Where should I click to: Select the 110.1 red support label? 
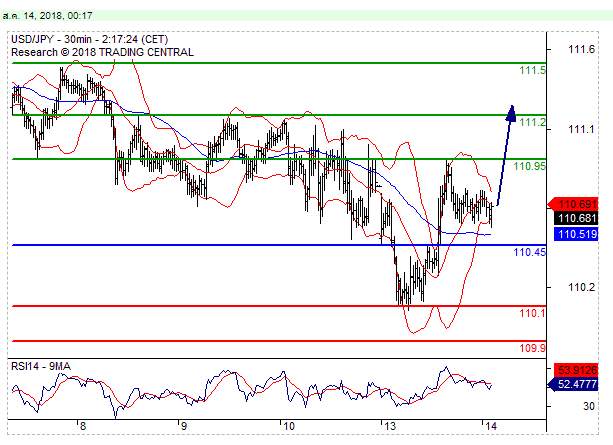532,313
